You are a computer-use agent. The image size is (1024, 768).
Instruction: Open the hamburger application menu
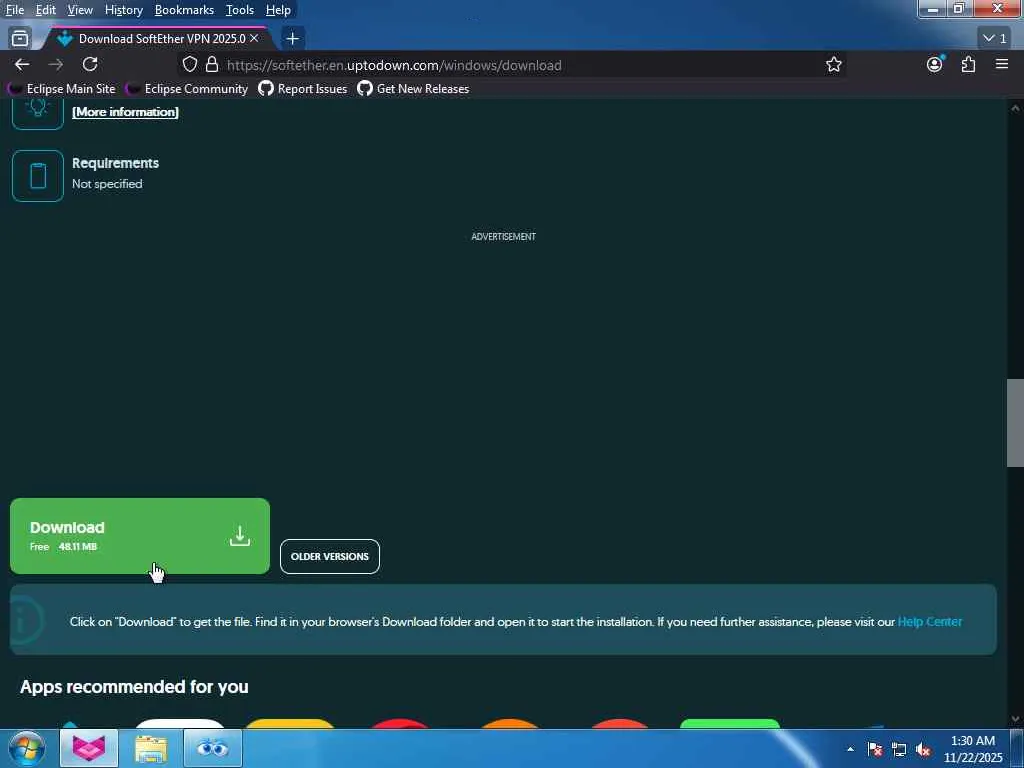point(1002,64)
